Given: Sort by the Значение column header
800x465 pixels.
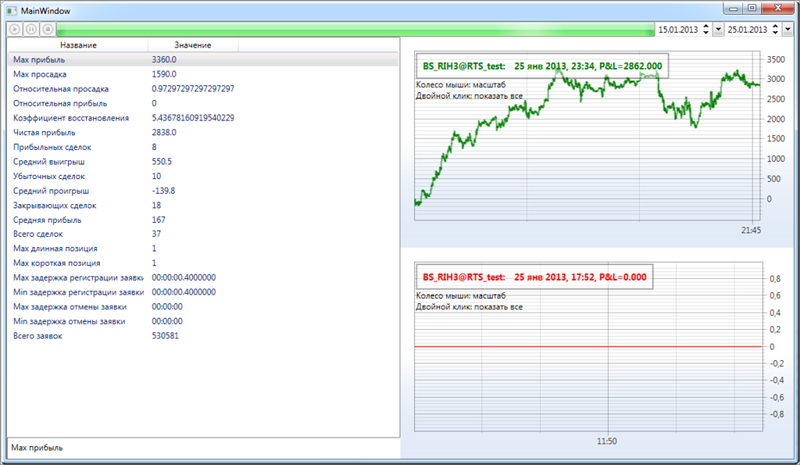Looking at the screenshot, I should (192, 46).
